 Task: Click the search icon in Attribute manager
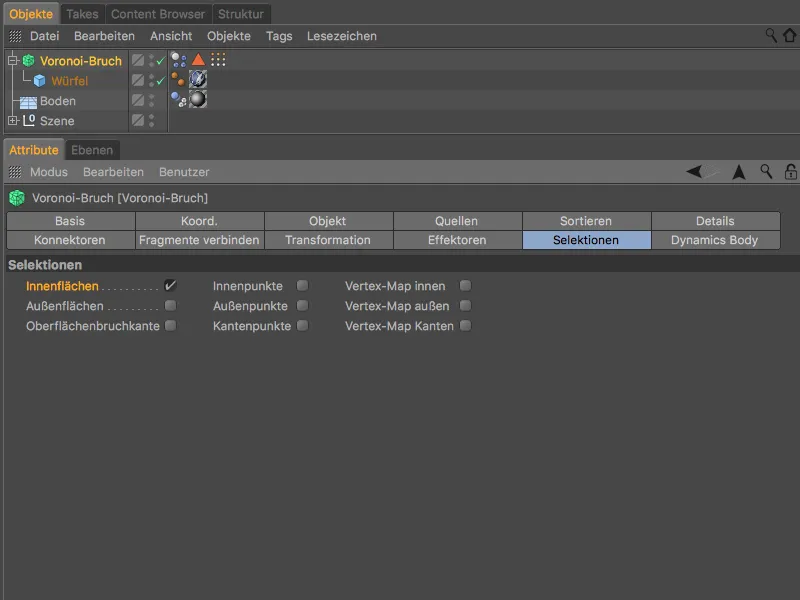(x=766, y=171)
